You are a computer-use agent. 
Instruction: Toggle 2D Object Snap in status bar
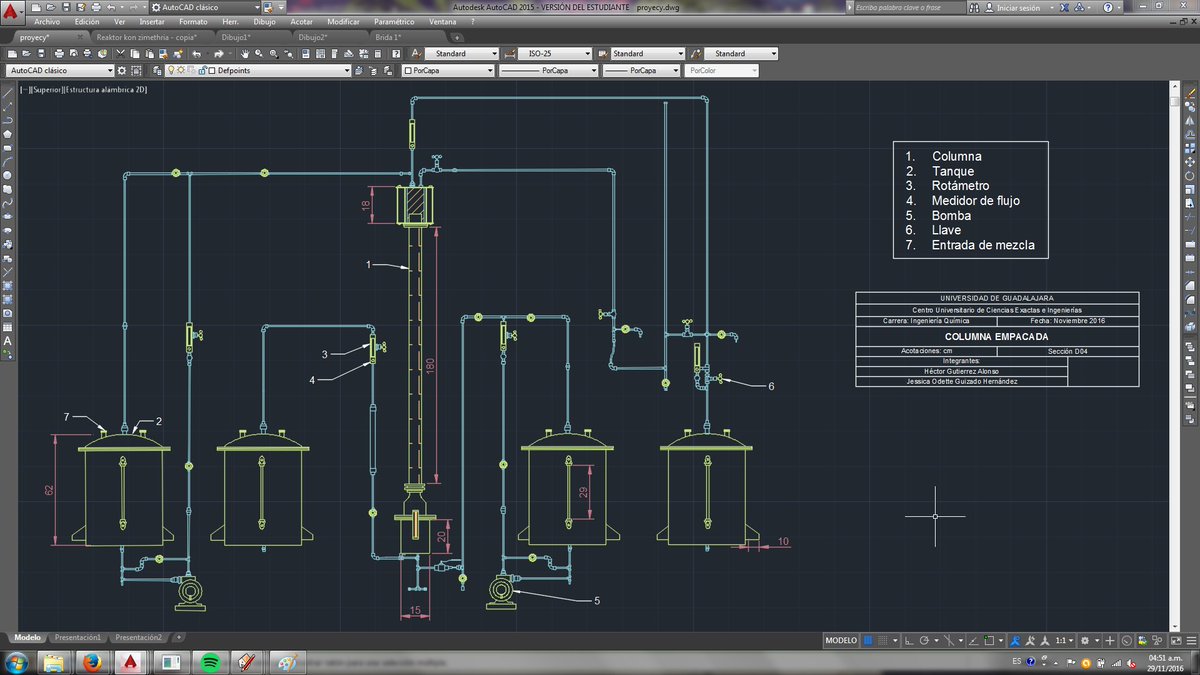pos(989,641)
